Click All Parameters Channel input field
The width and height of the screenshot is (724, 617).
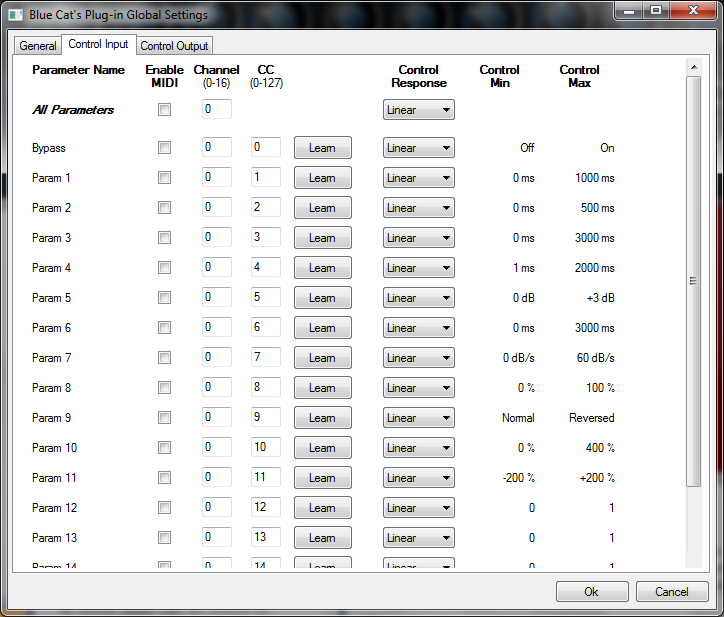click(x=217, y=109)
